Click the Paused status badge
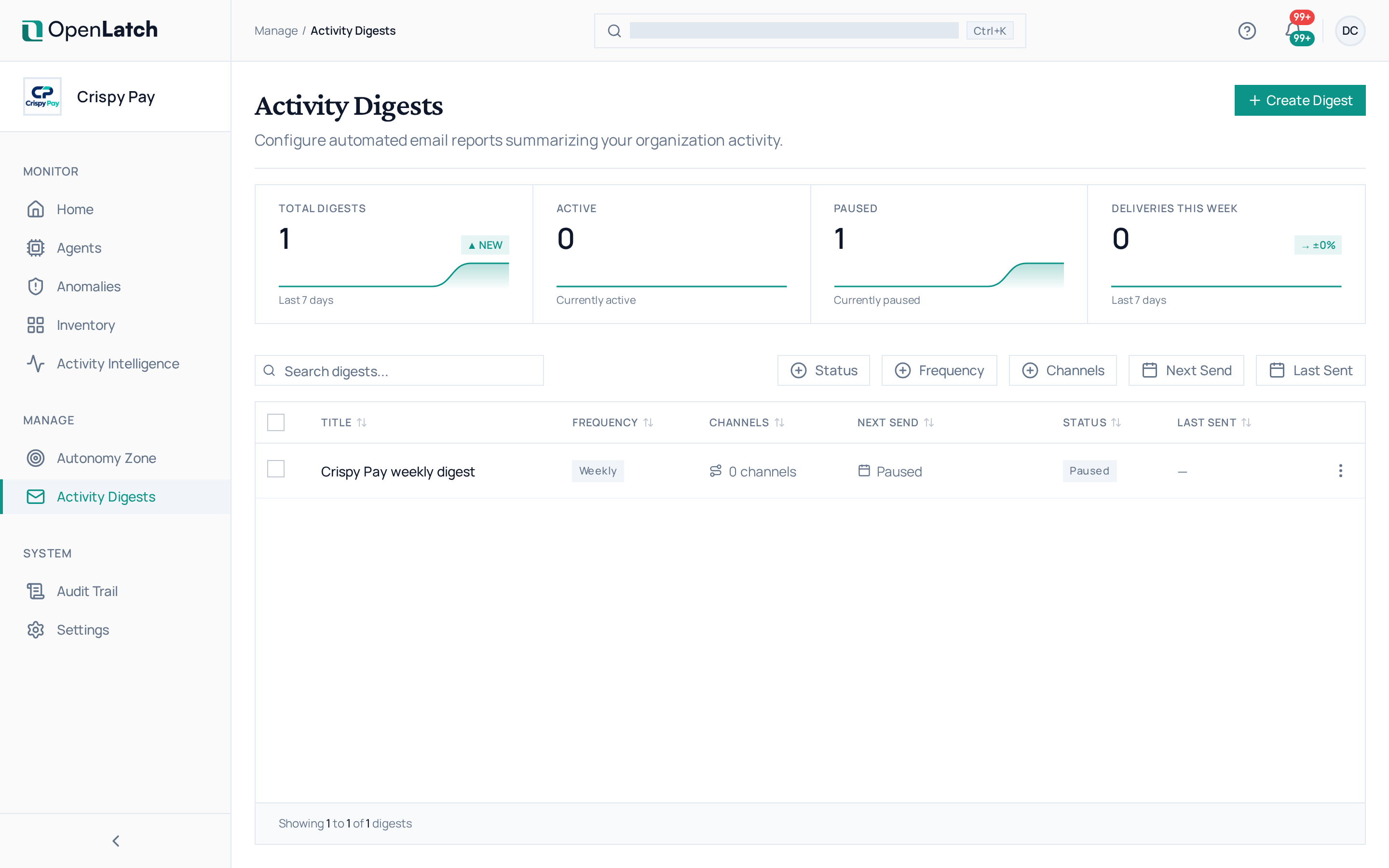 tap(1089, 471)
